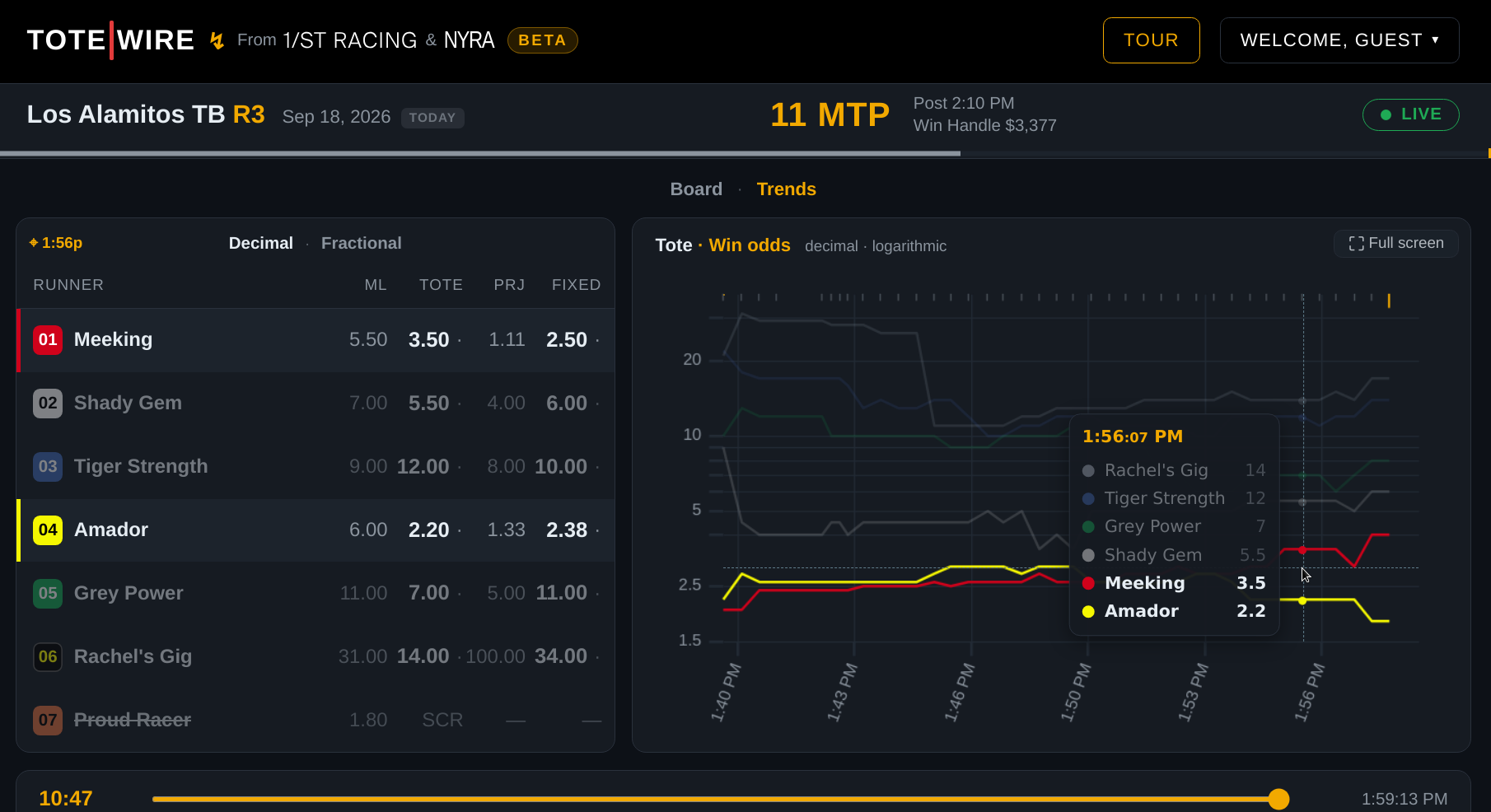Toggle the green LIVE indicator

point(1410,114)
